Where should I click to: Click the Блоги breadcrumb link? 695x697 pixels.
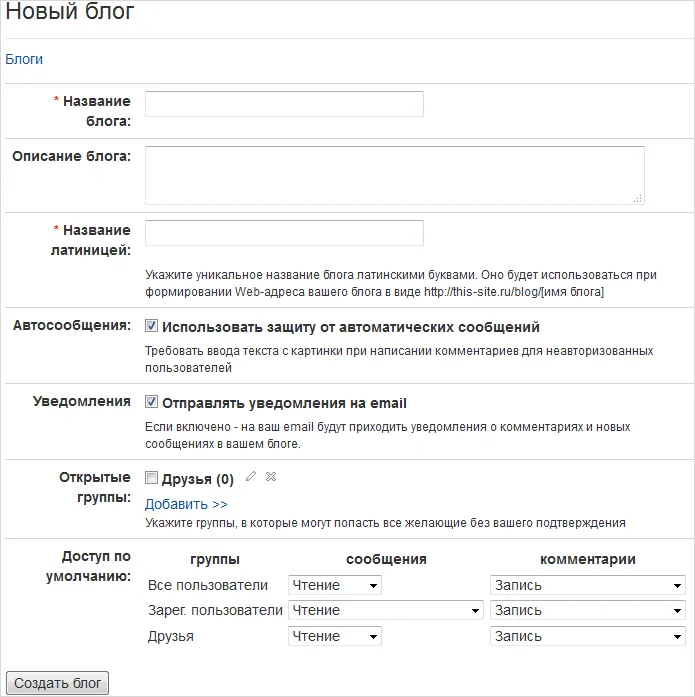pyautogui.click(x=24, y=59)
